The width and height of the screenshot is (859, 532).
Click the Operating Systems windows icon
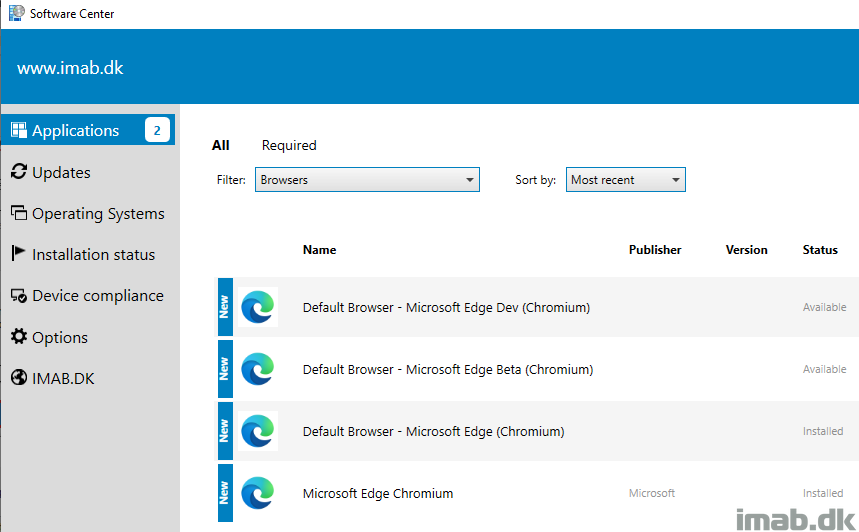coord(19,213)
